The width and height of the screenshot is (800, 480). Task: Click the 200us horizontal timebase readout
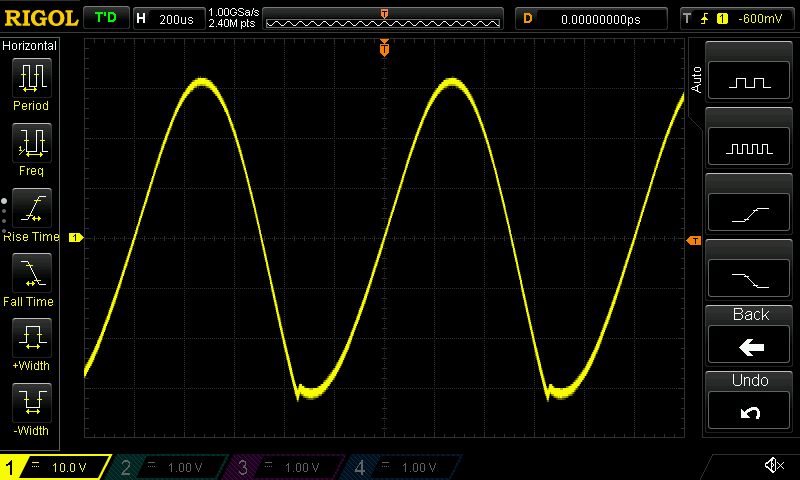(x=176, y=19)
